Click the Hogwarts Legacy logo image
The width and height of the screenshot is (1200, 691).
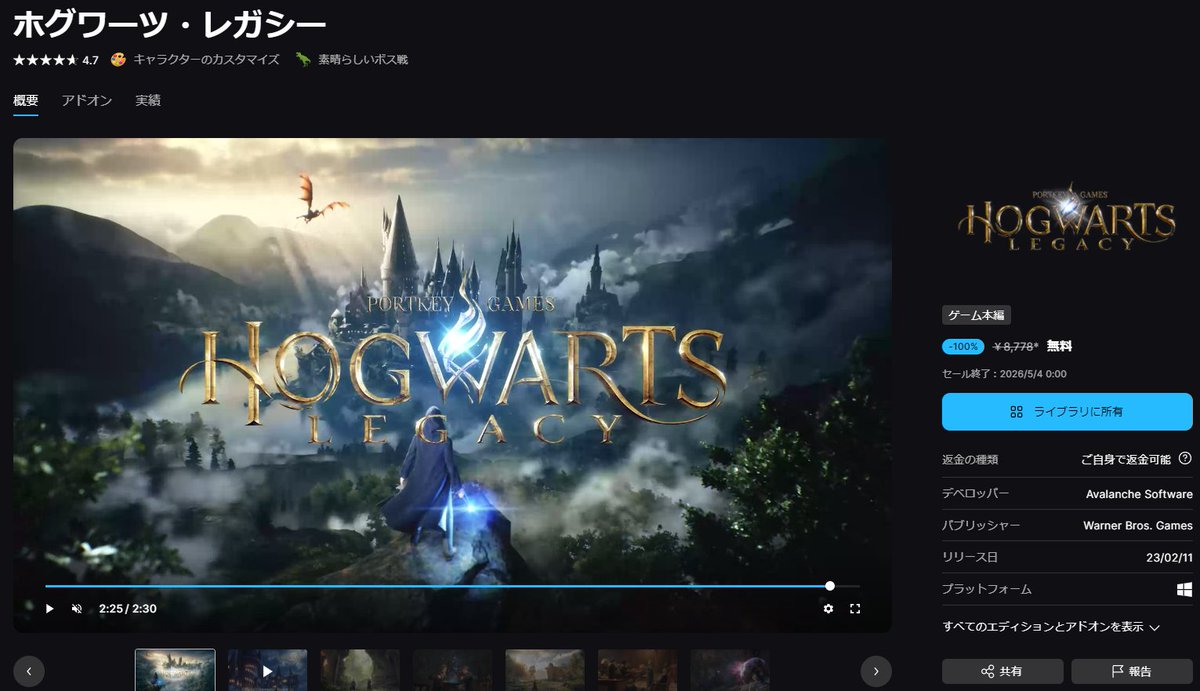coord(1067,216)
